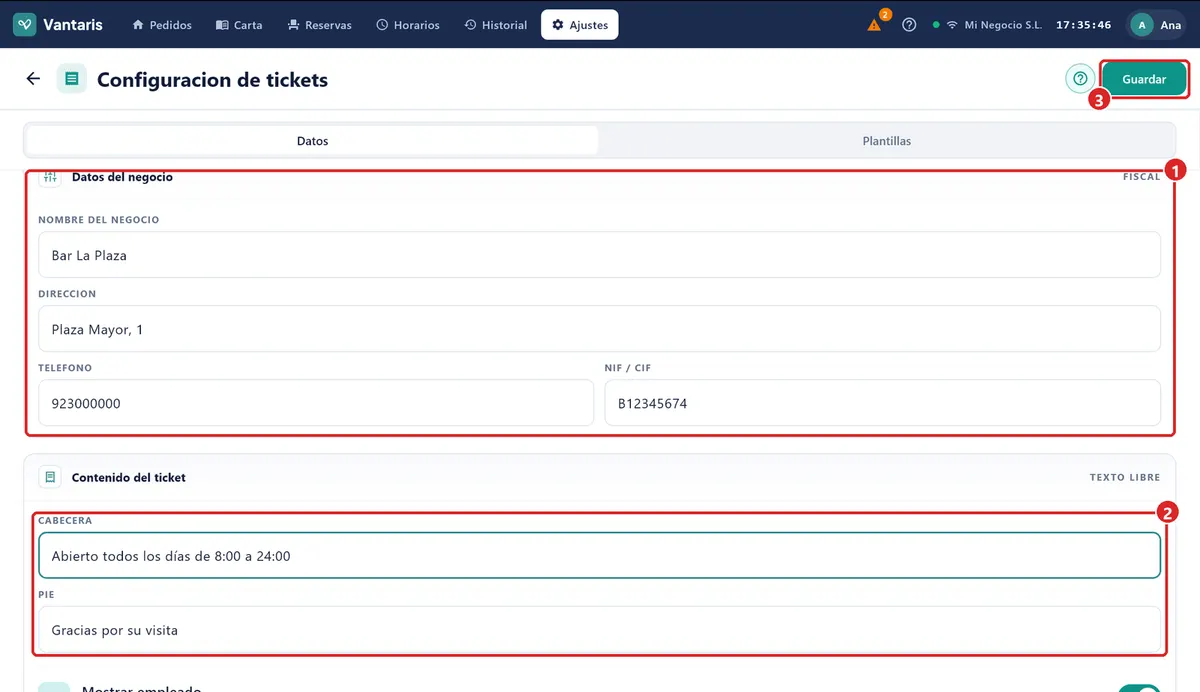Click the Mi Negocio S.L. label

[x=1003, y=25]
